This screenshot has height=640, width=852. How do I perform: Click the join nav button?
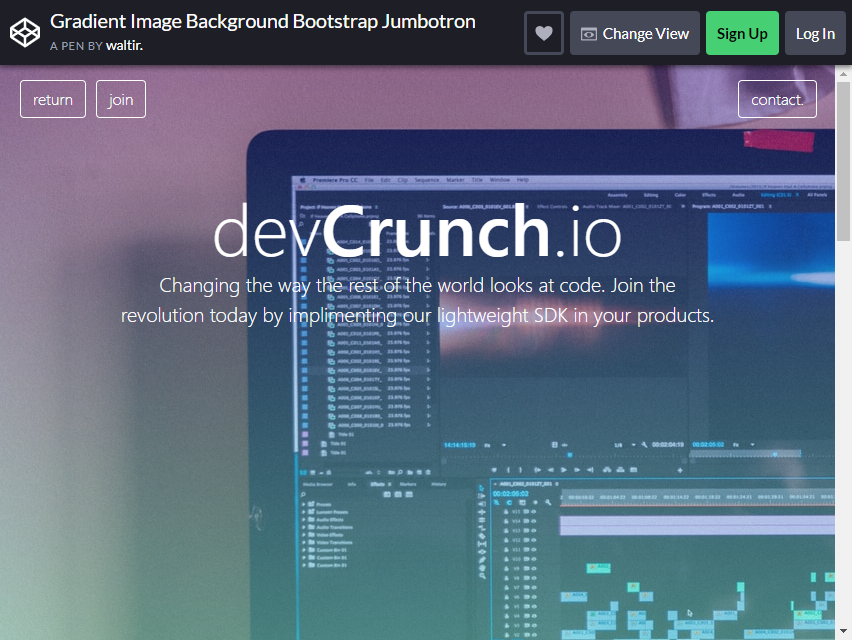pos(121,99)
